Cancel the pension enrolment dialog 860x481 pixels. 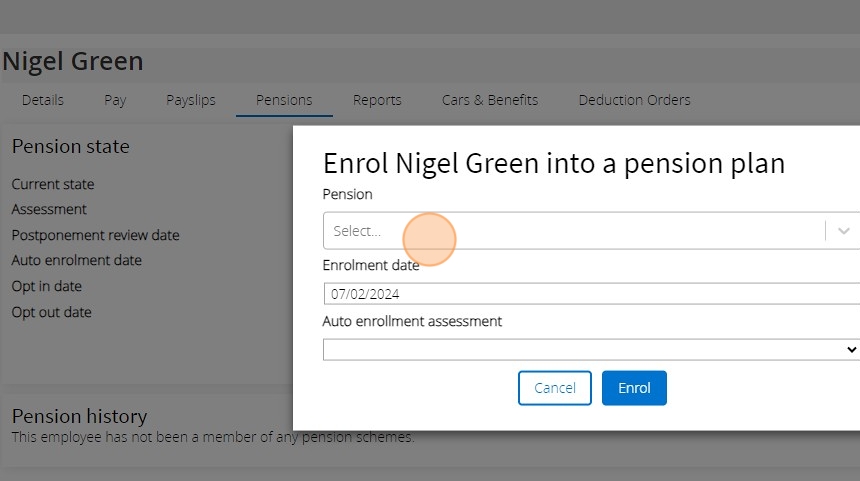point(555,388)
